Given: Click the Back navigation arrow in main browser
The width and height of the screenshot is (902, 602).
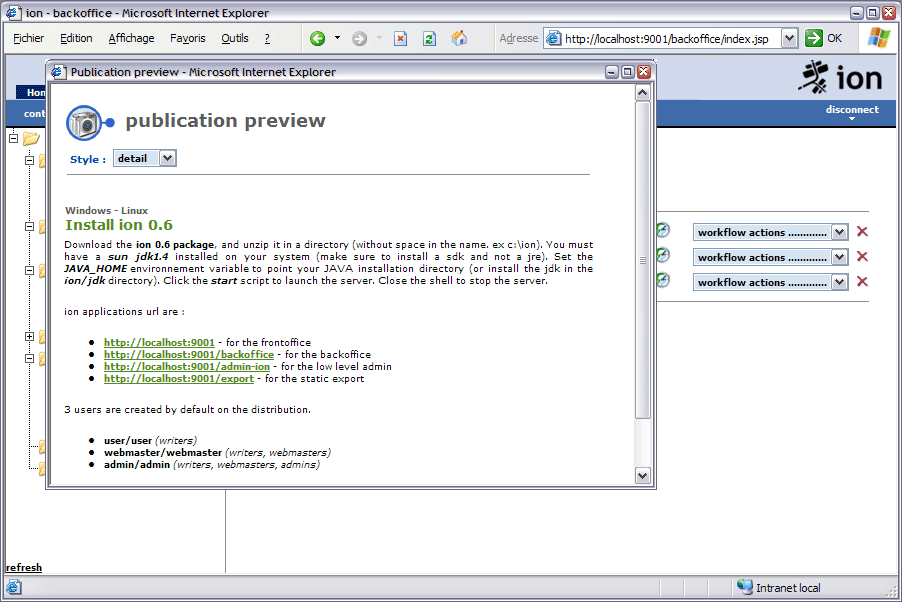Looking at the screenshot, I should pyautogui.click(x=317, y=39).
